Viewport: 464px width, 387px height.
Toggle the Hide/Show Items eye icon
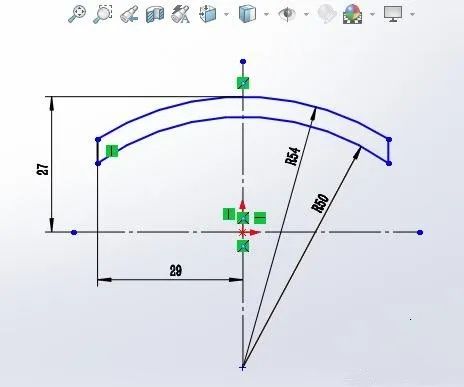pyautogui.click(x=287, y=14)
